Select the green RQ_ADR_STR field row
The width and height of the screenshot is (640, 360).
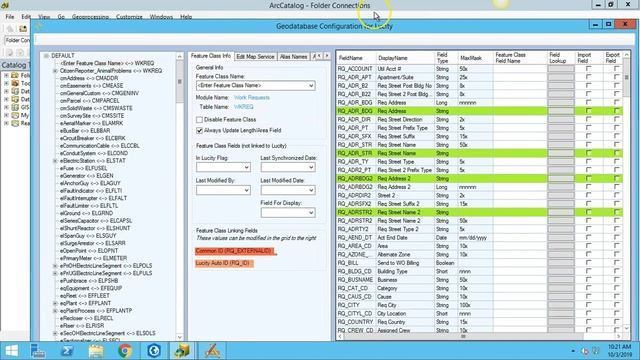(x=480, y=153)
